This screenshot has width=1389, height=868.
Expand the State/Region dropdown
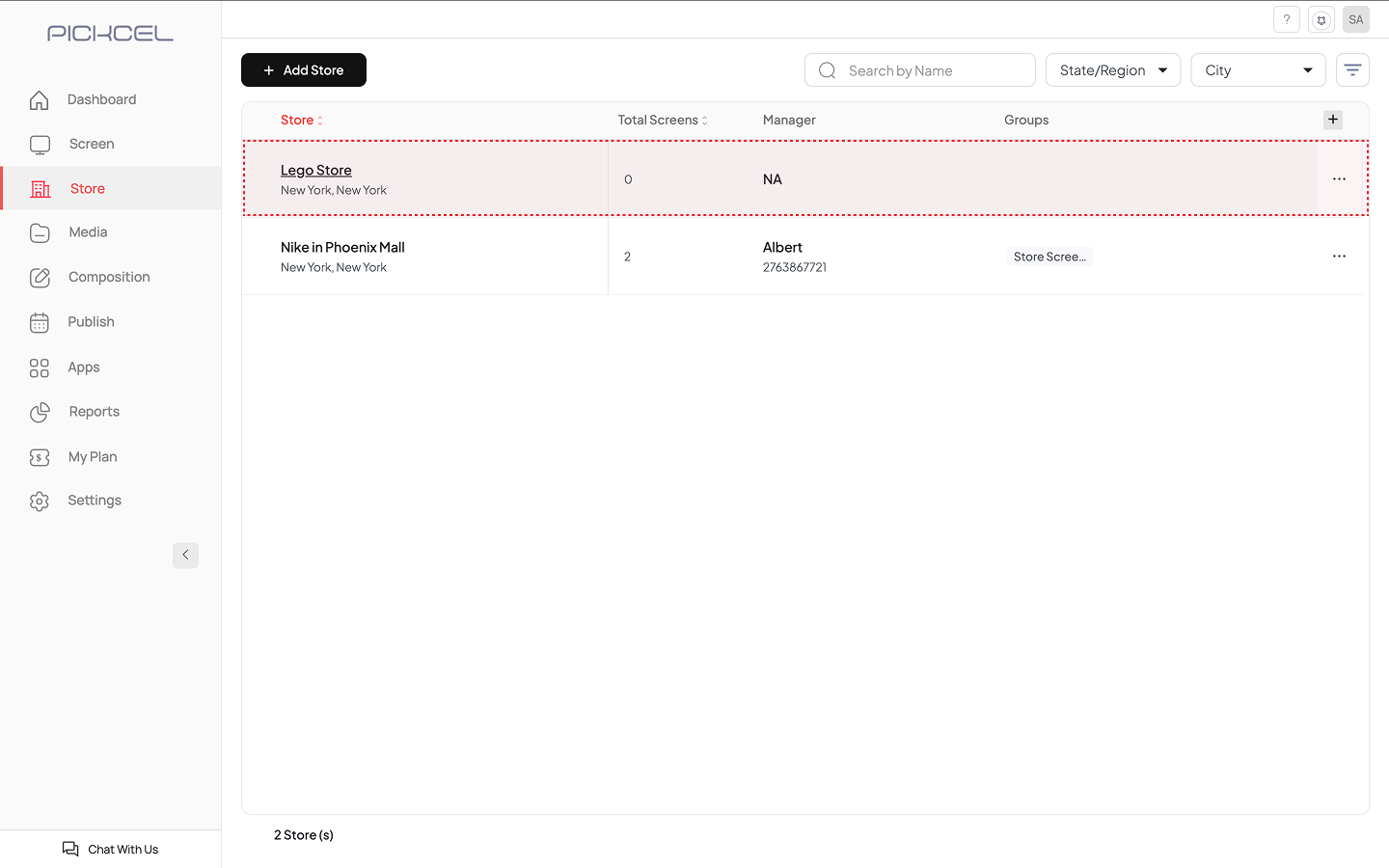[x=1112, y=70]
